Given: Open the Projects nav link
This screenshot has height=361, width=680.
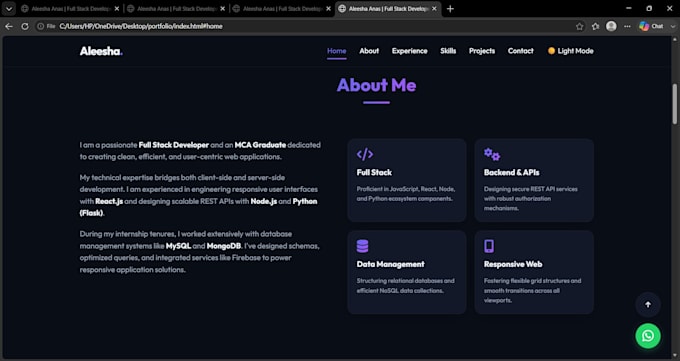Looking at the screenshot, I should pos(482,51).
